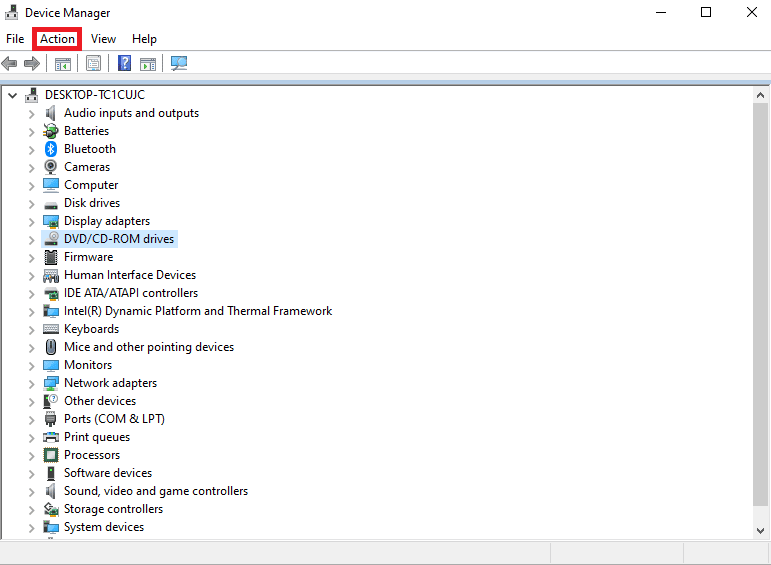Screen dimensions: 771x565
Task: Collapse the DESKTOP-TC1CUJC root node
Action: pos(13,95)
